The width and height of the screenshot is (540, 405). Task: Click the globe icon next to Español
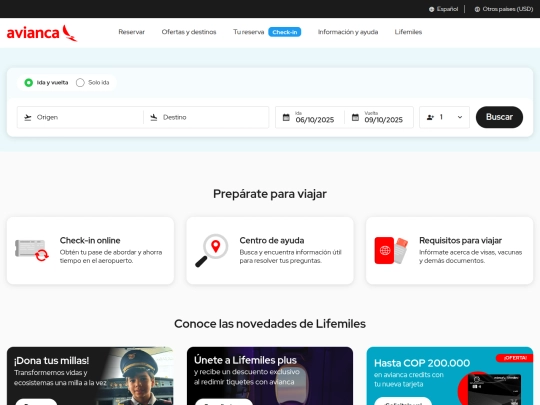click(x=431, y=9)
